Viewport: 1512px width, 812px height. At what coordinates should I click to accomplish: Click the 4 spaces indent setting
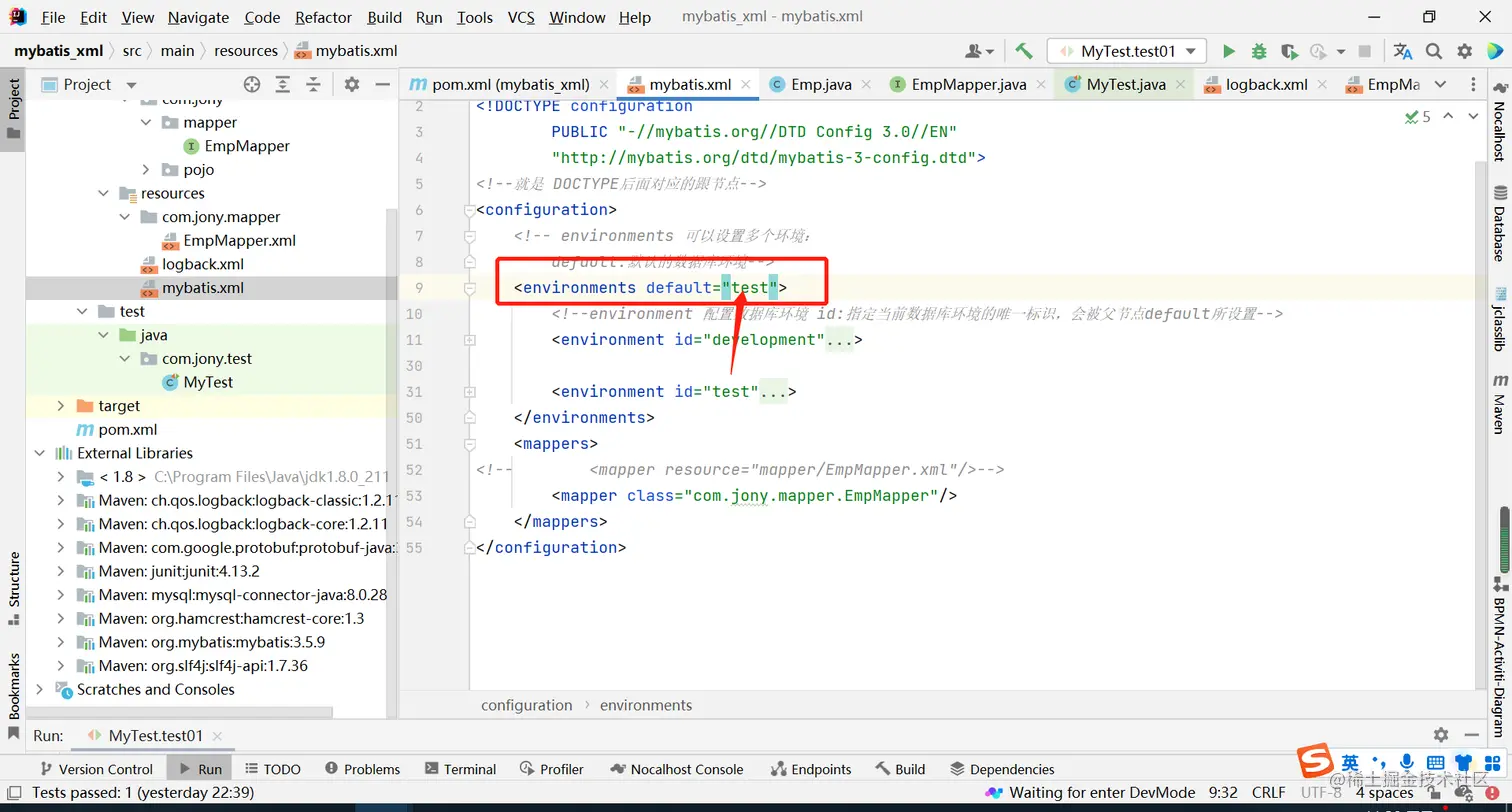click(x=1385, y=793)
